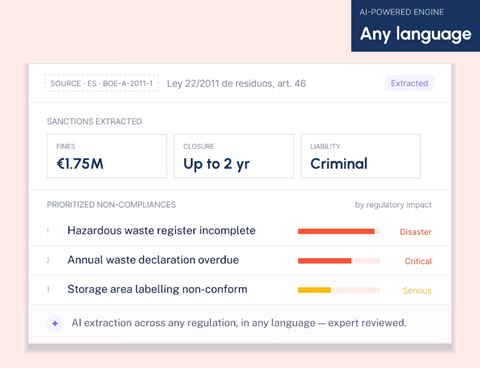Screen dimensions: 480x368
Task: Select Annual waste declaration overdue row
Action: click(239, 260)
